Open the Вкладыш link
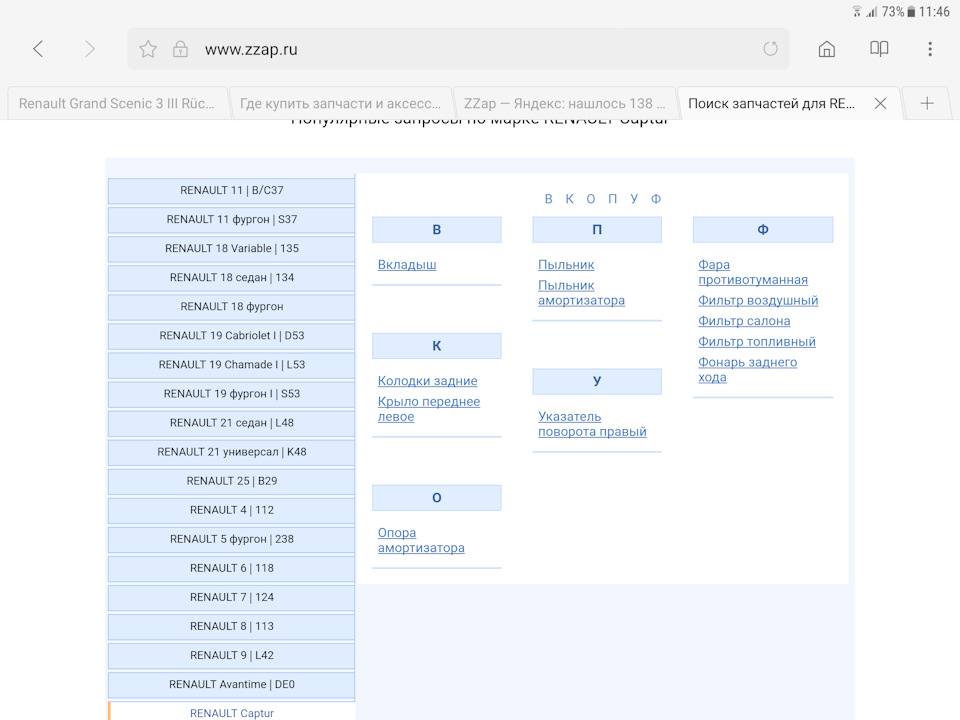960x720 pixels. coord(407,265)
